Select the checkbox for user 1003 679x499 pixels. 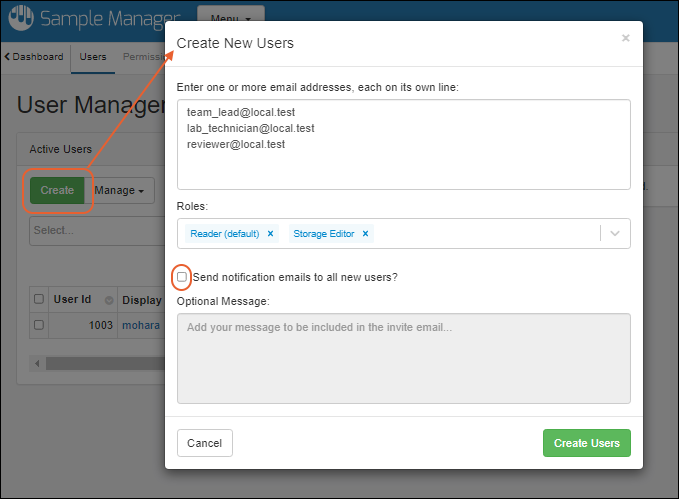(x=39, y=325)
